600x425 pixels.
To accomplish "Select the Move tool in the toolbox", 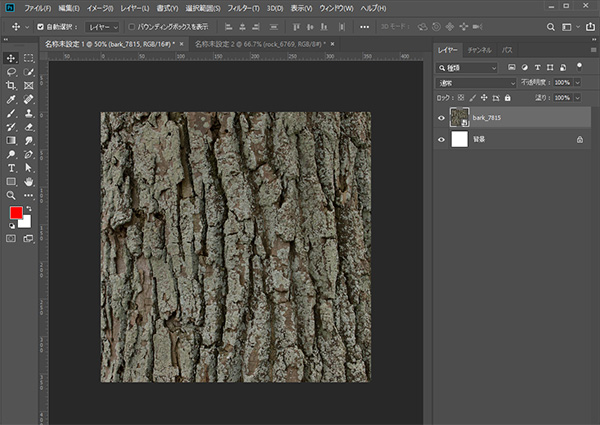I will coord(10,59).
